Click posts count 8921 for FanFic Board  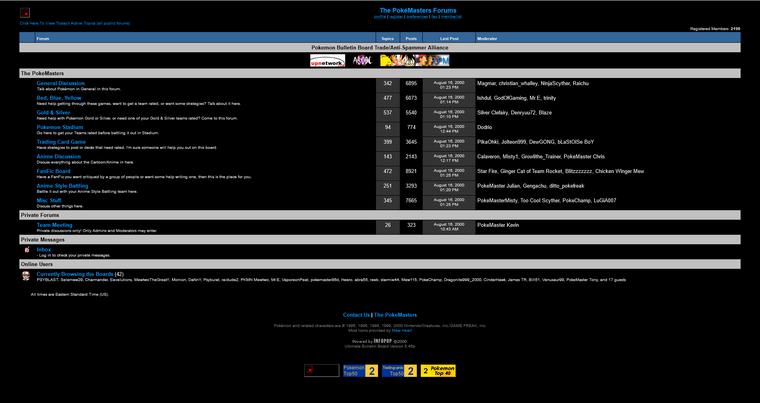(411, 171)
